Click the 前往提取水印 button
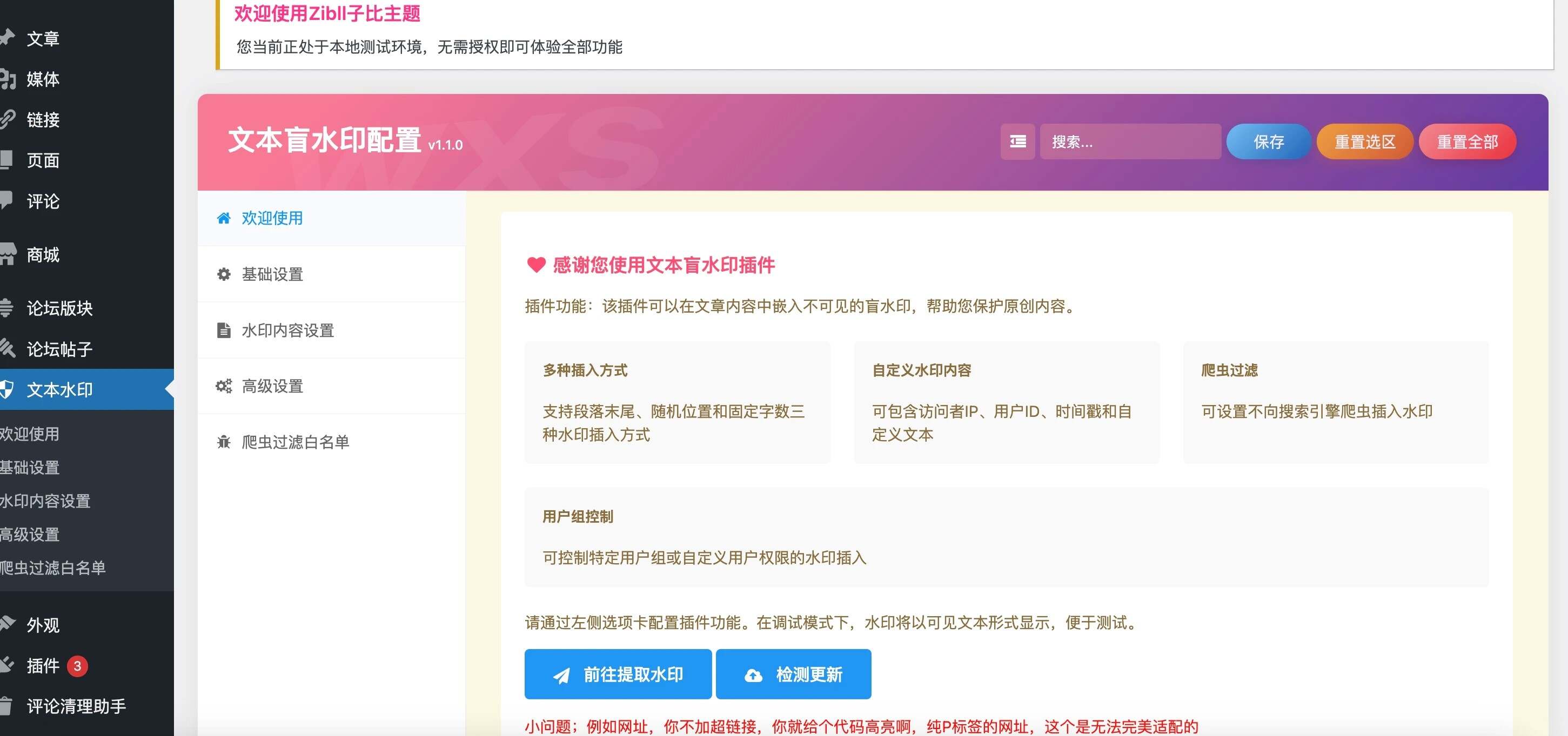Image resolution: width=1568 pixels, height=736 pixels. tap(618, 674)
